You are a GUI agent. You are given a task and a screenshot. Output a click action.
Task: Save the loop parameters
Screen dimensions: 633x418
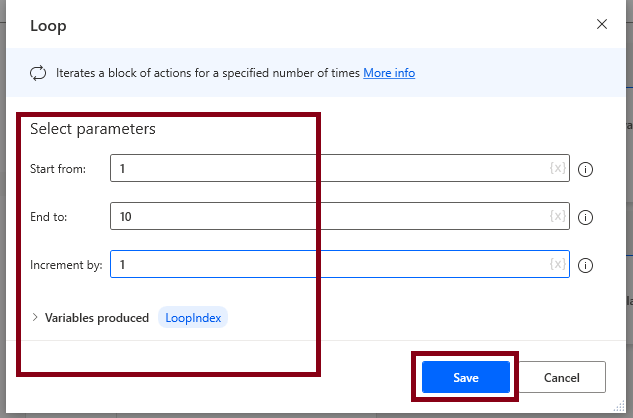click(x=466, y=377)
